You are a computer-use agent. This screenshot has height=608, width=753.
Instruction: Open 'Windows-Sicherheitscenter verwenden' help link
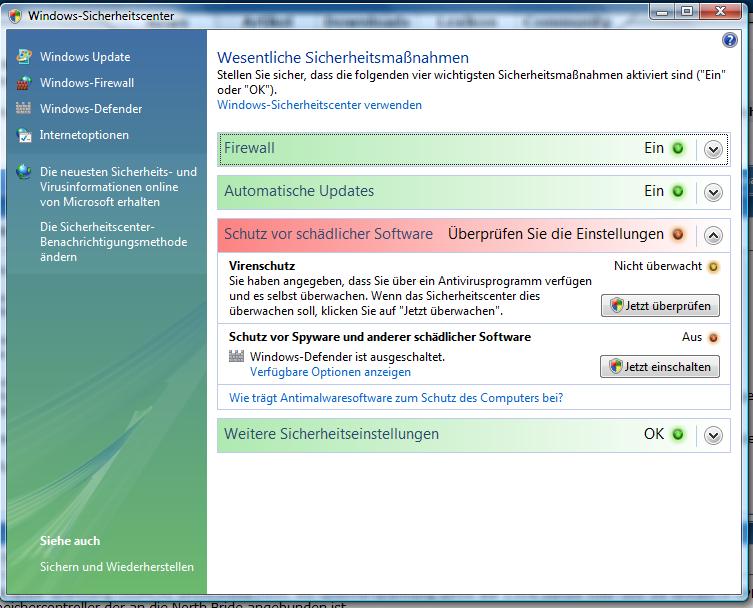pyautogui.click(x=319, y=105)
